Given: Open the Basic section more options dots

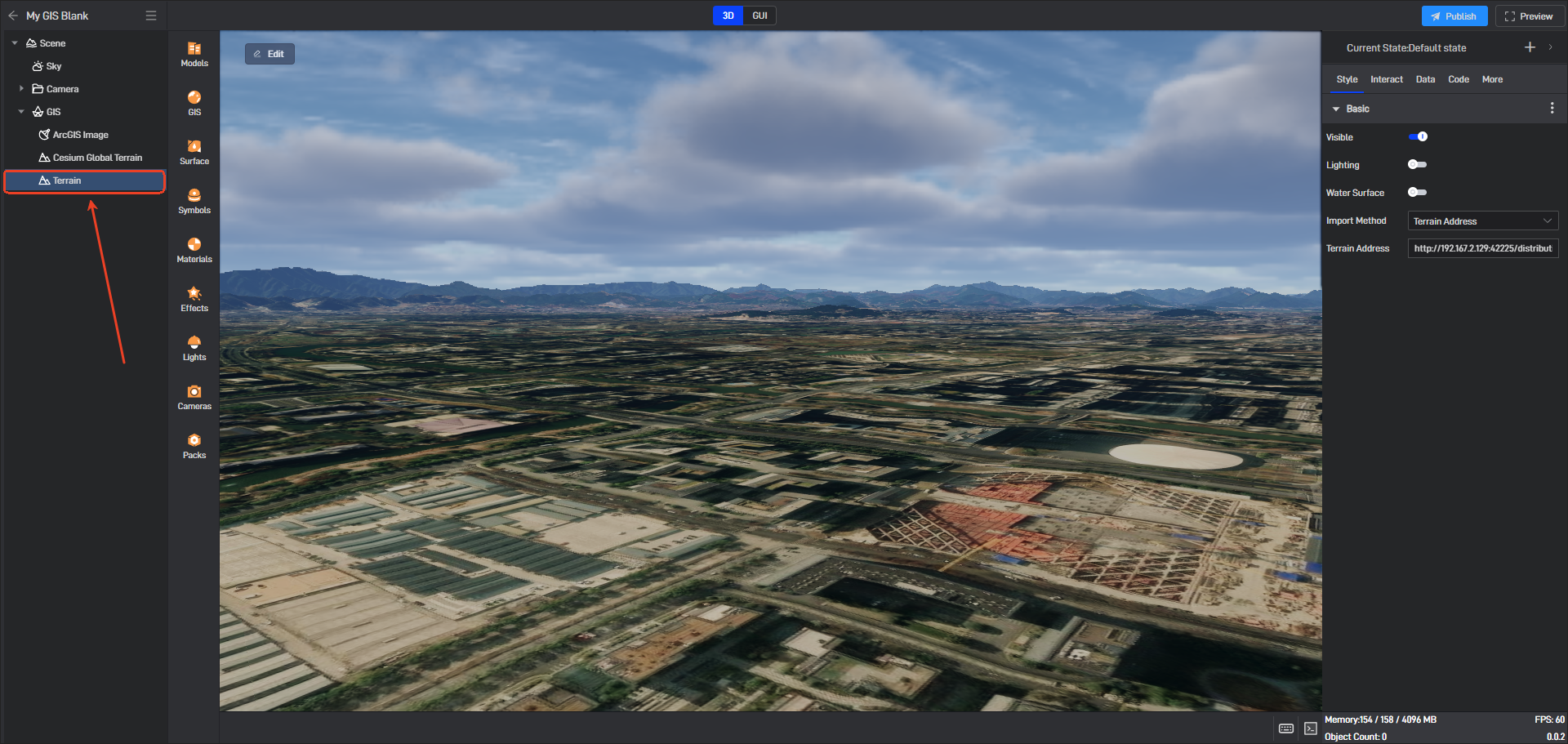Looking at the screenshot, I should click(1552, 109).
